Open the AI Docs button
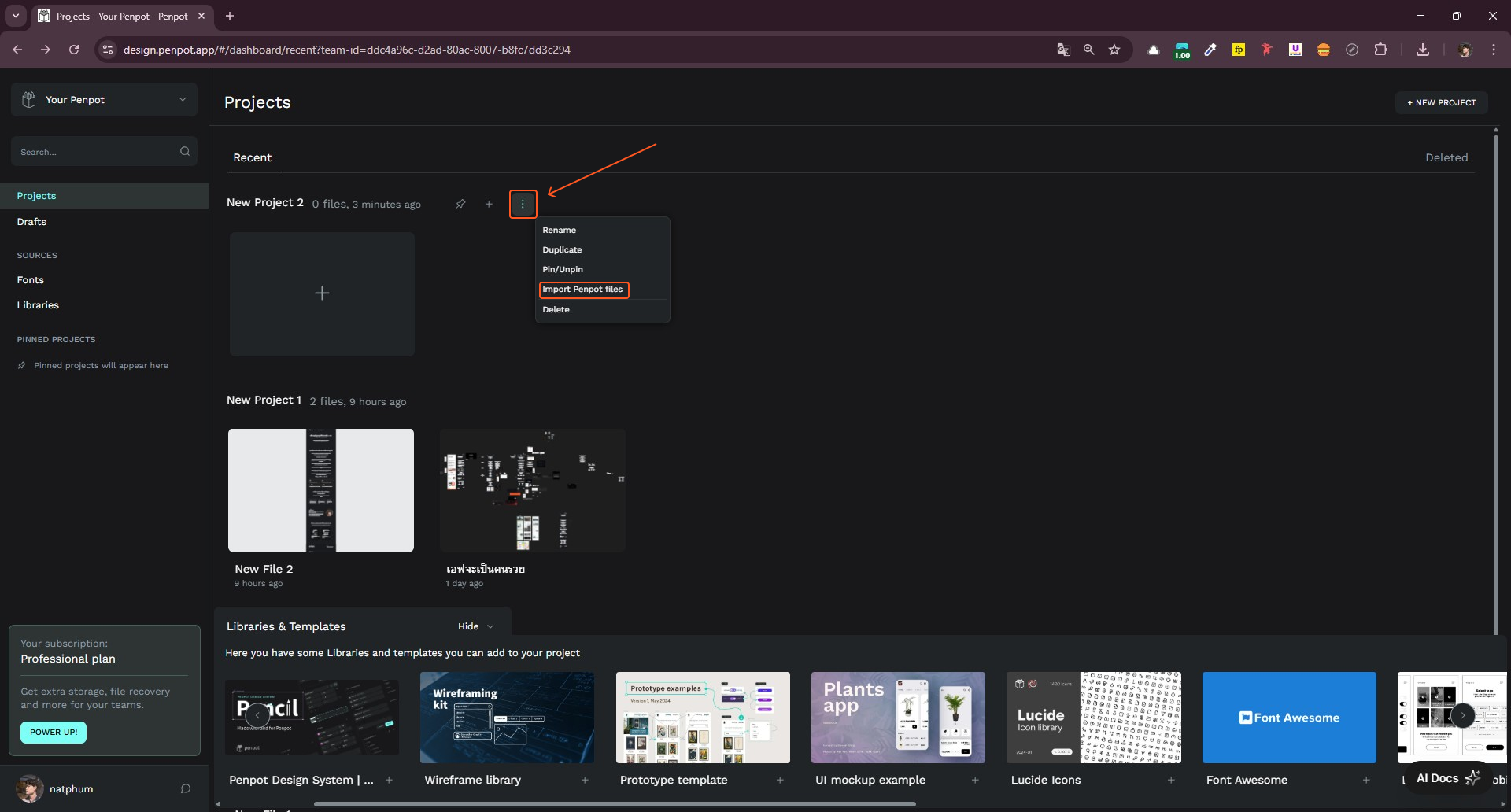 pos(1449,778)
